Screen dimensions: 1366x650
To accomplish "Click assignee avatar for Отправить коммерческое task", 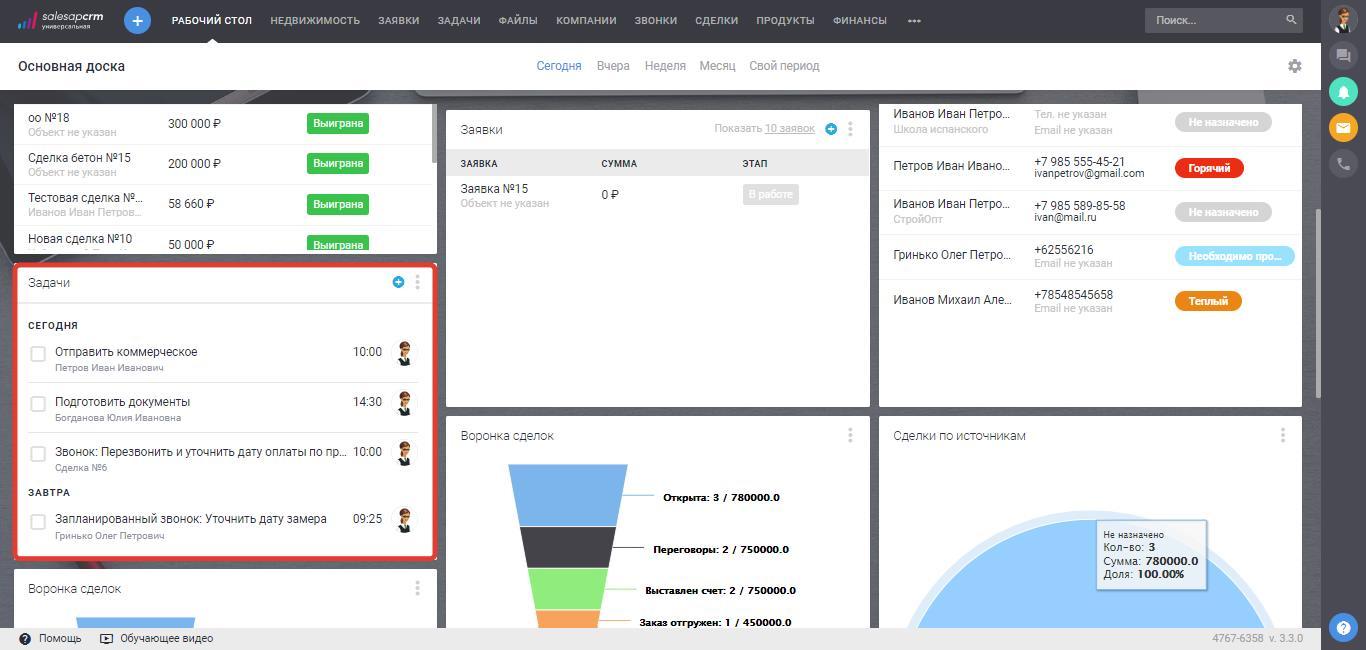I will [405, 353].
